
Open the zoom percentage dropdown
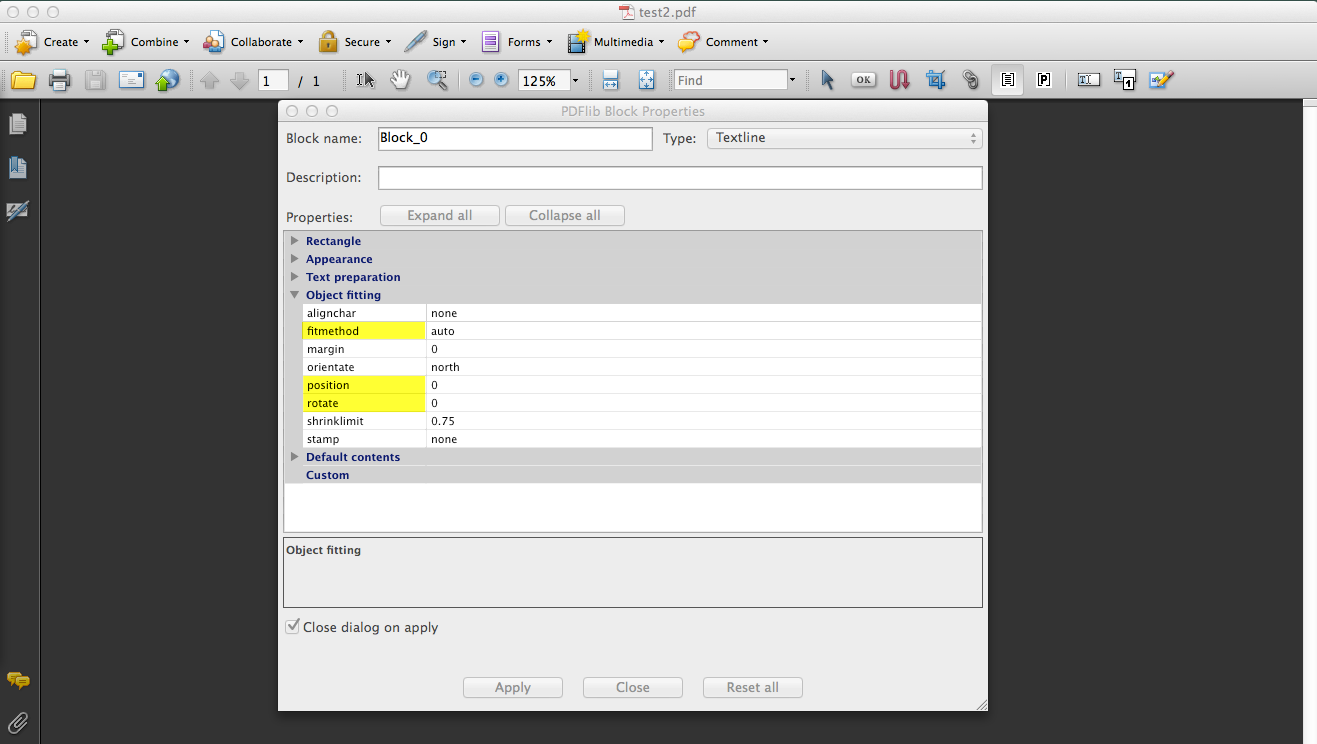pos(574,80)
